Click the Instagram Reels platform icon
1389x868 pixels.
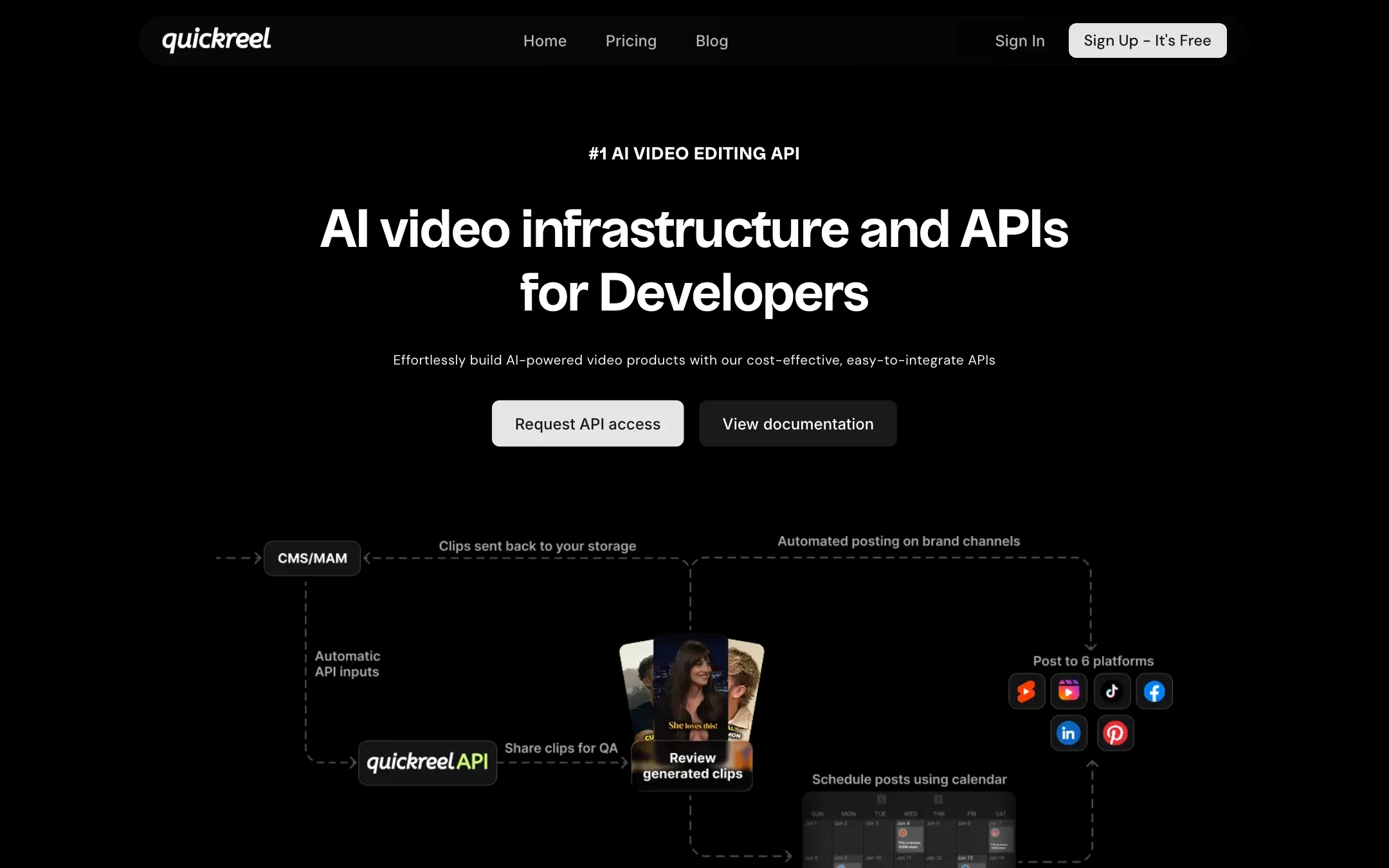click(x=1069, y=691)
